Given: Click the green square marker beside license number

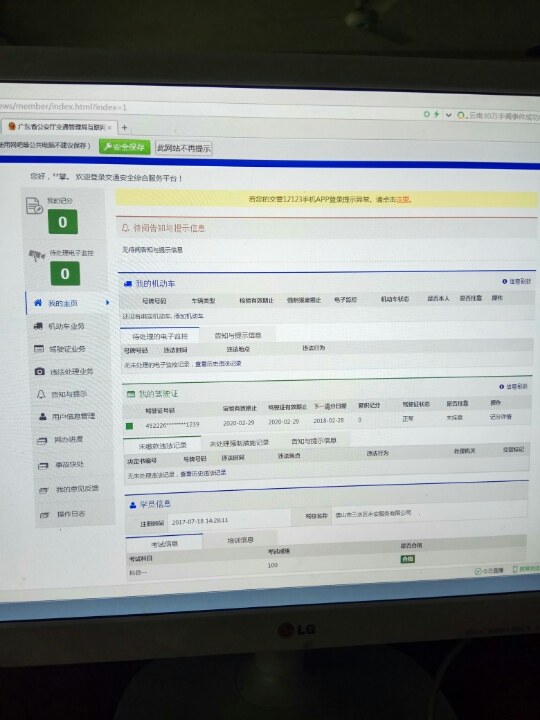Looking at the screenshot, I should 129,426.
